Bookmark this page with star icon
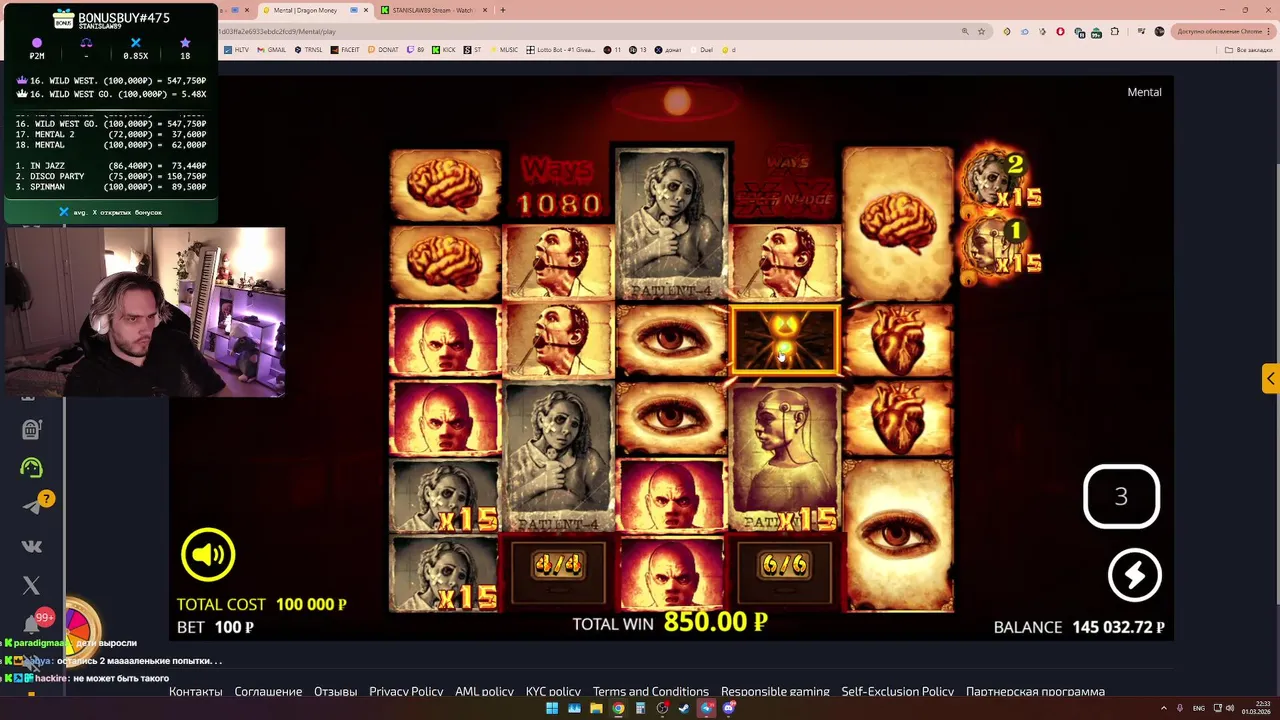 point(981,31)
